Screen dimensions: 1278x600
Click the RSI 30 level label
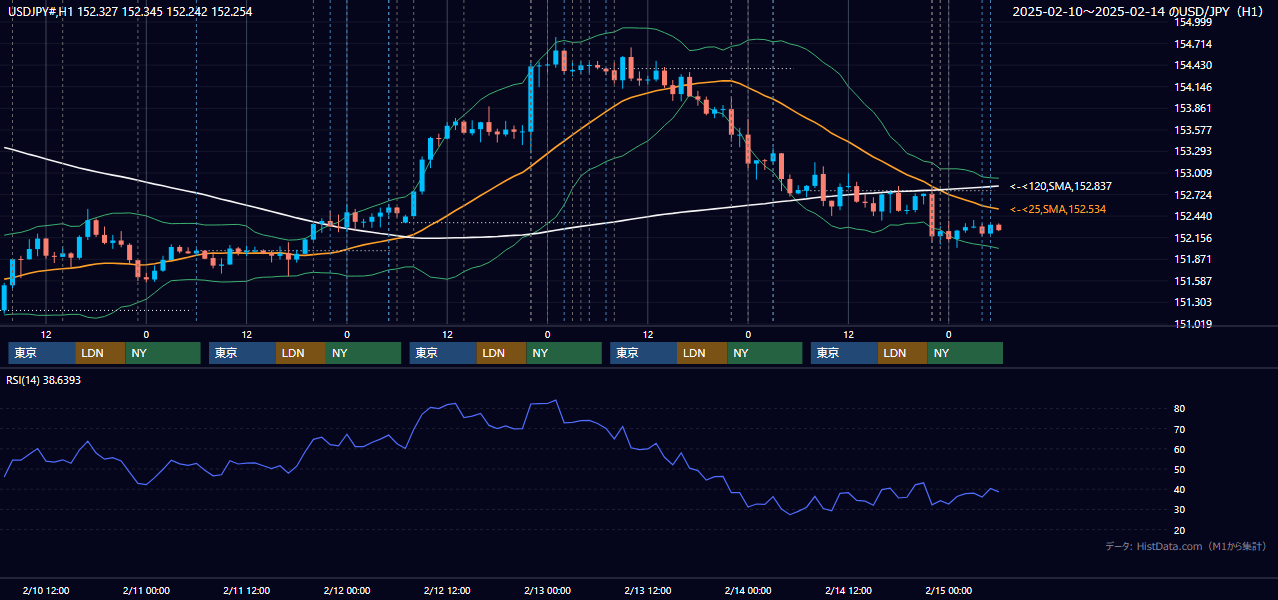[x=1180, y=510]
